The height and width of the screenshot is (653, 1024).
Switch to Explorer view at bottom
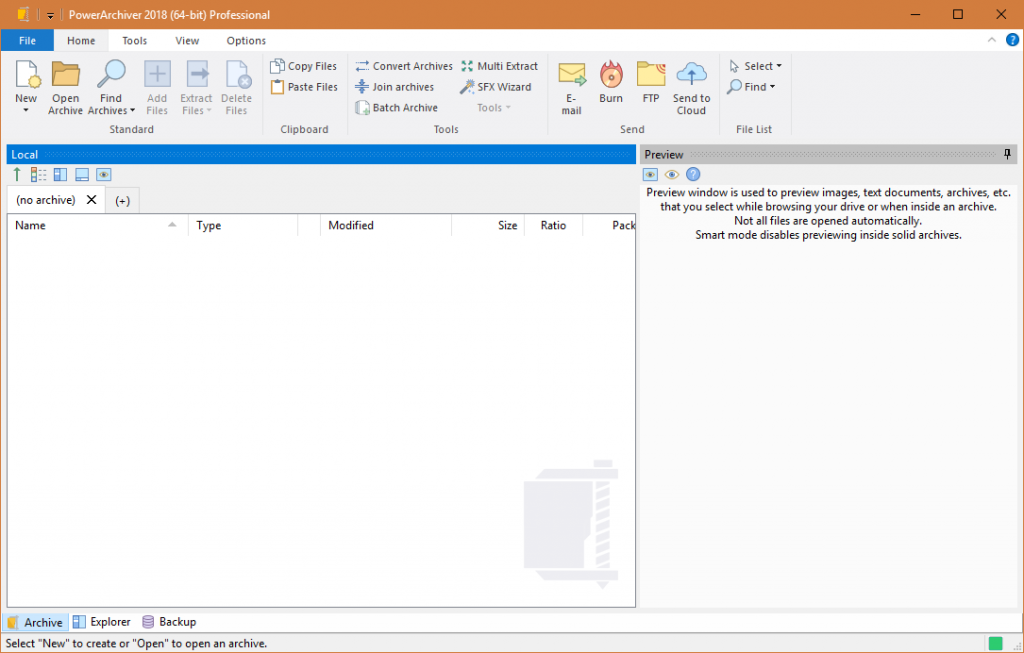point(101,622)
